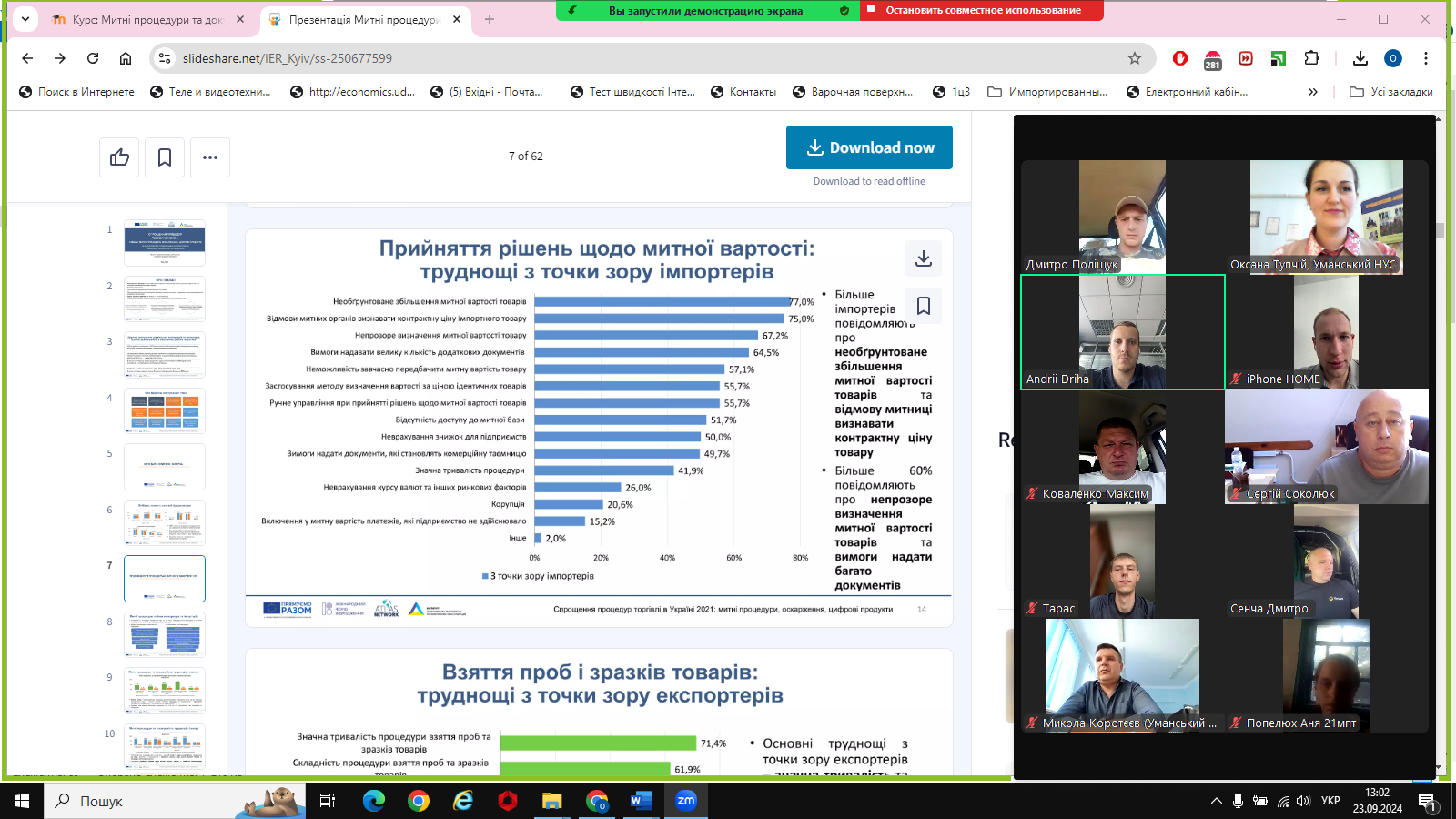Screen dimensions: 1456x819
Task: Open the tab search dropdown arrow
Action: click(25, 18)
